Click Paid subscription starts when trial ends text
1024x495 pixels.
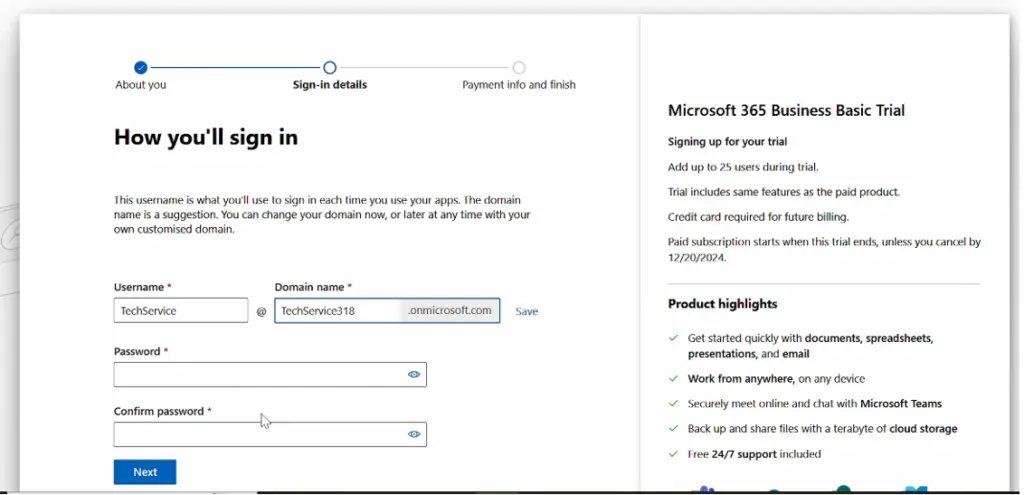824,249
